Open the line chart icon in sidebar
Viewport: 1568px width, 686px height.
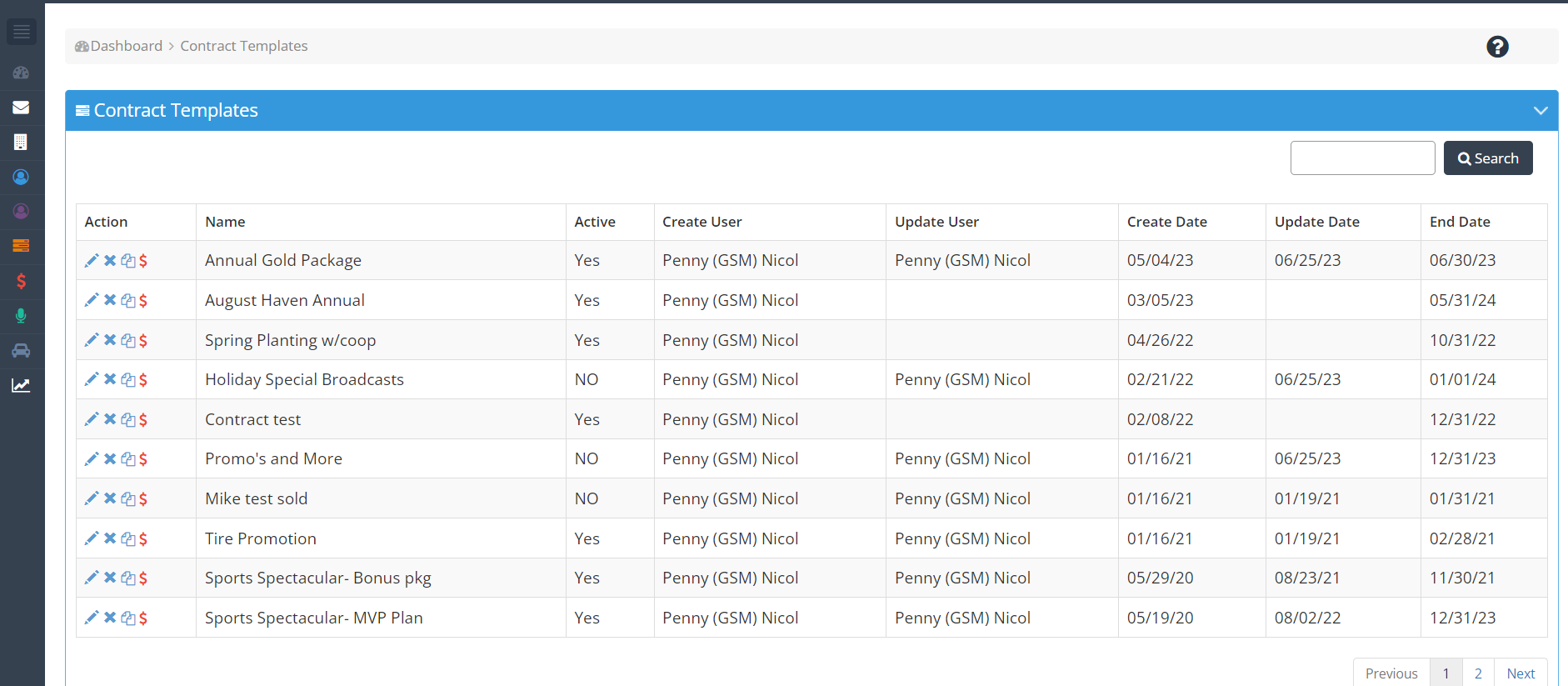point(21,385)
